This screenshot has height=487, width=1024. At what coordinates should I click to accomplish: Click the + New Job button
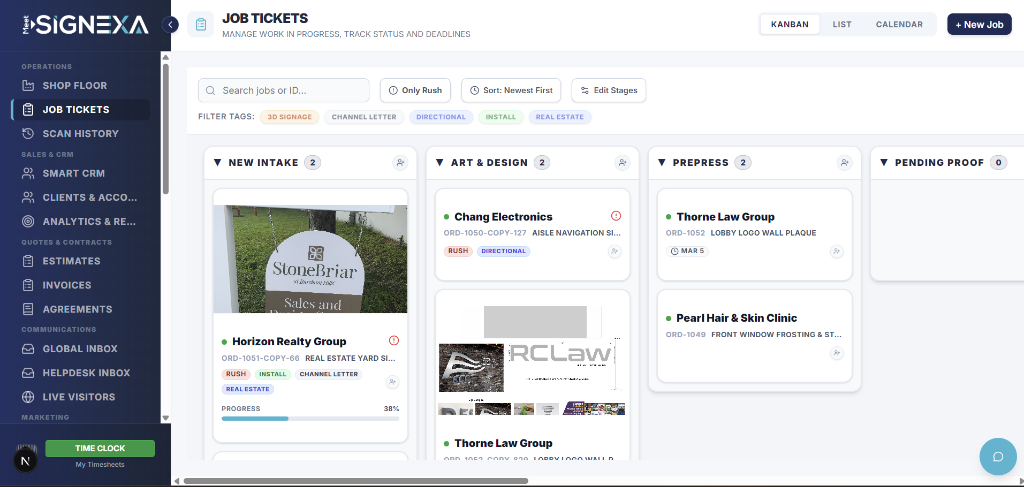(x=979, y=24)
